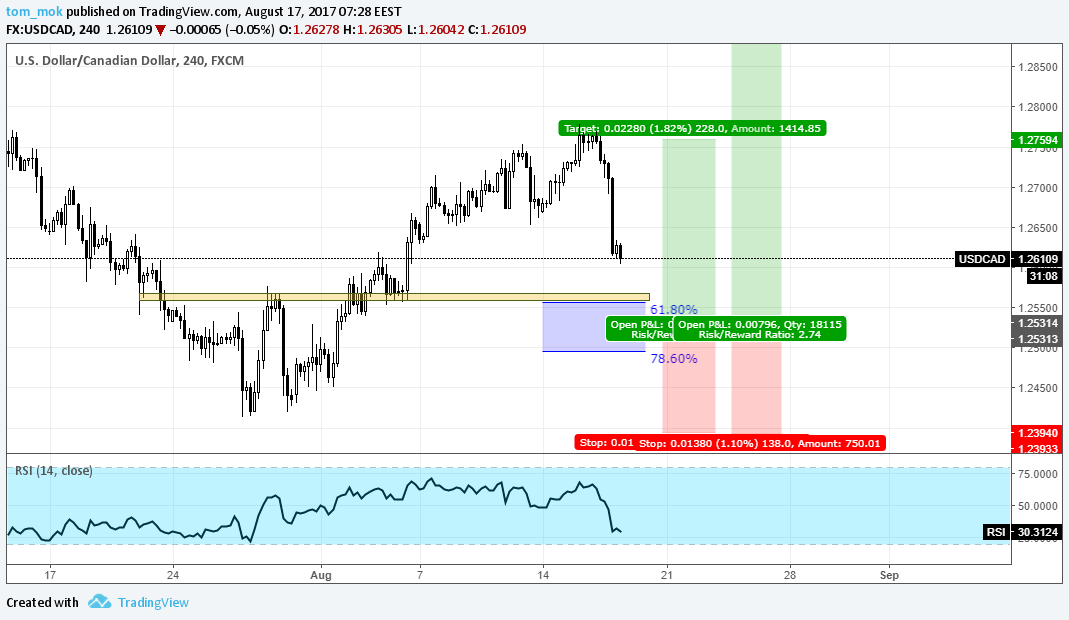Select the yellow horizontal support zone rectangle
Viewport: 1069px width, 620px height.
click(394, 297)
